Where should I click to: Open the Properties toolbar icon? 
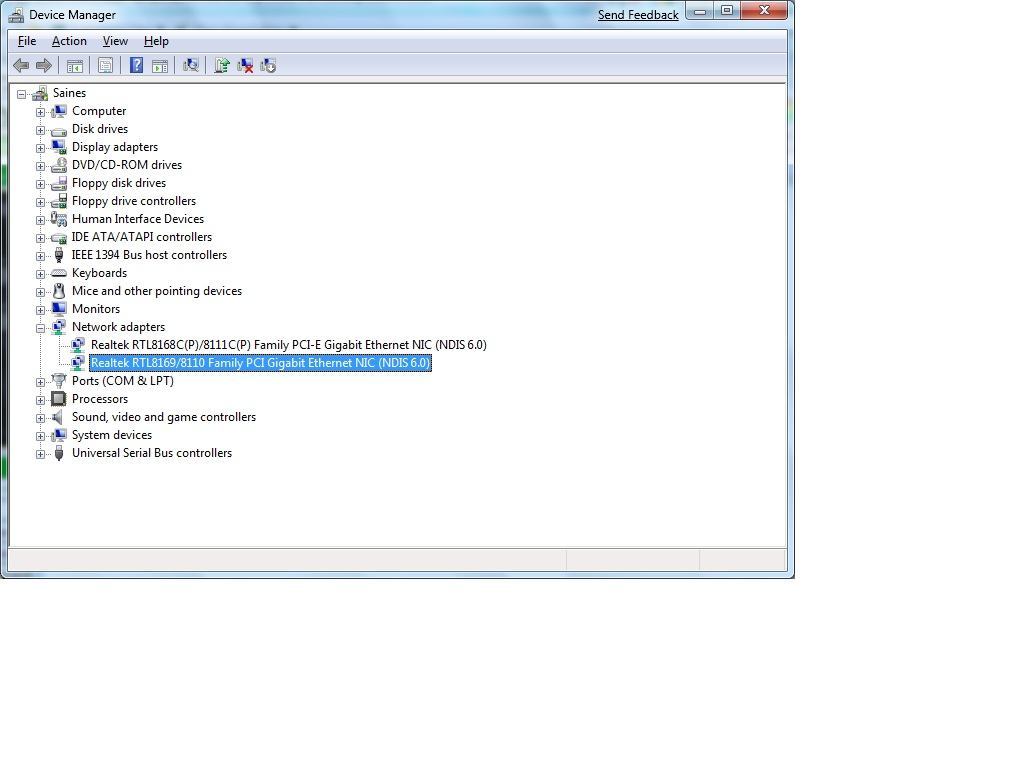105,65
